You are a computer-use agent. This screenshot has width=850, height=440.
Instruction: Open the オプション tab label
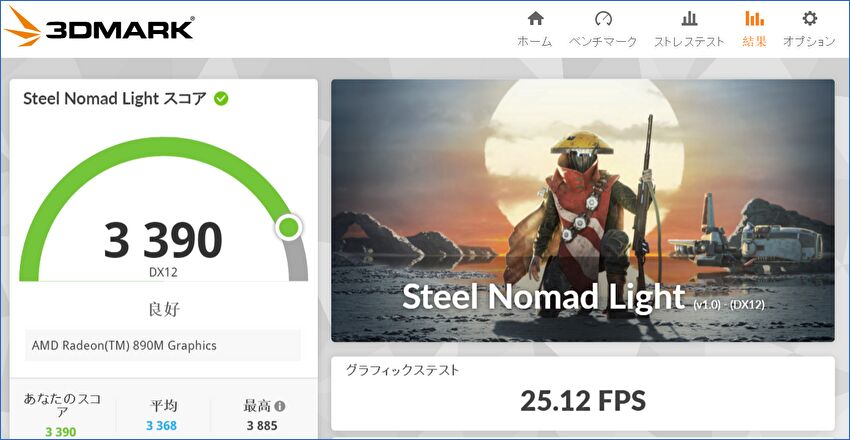[x=809, y=41]
